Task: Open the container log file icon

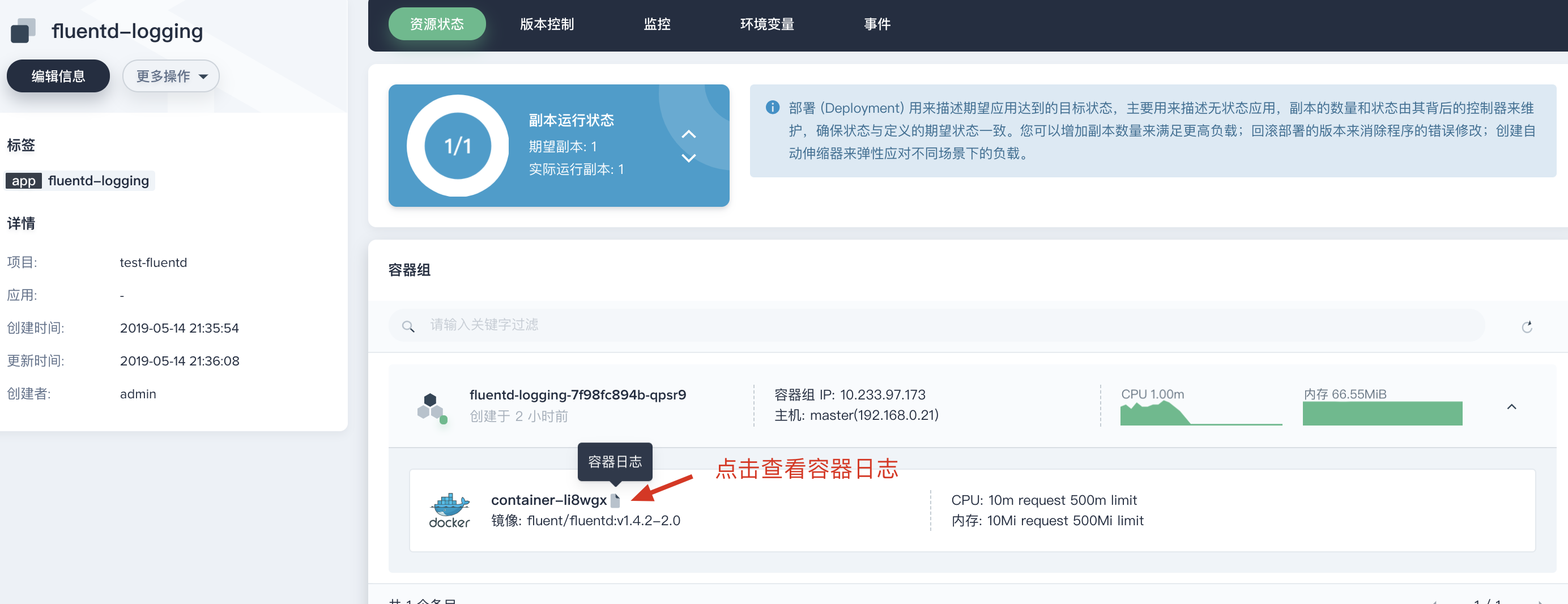Action: pos(615,500)
